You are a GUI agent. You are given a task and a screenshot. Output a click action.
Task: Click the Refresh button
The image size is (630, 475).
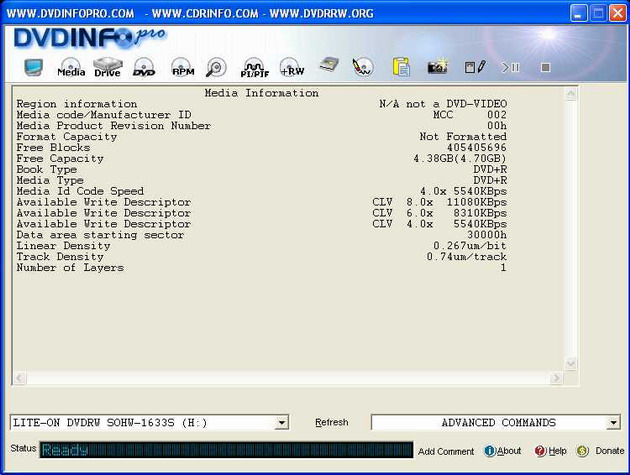(331, 422)
